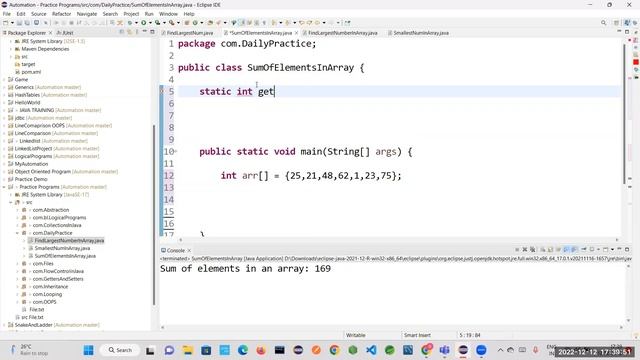Minimize the Package Explorer view
This screenshot has width=640, height=360.
coord(144,32)
